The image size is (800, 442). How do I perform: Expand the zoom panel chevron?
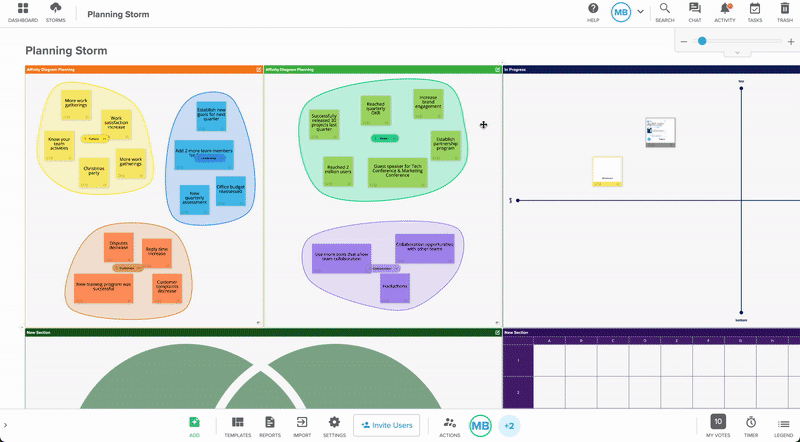tap(737, 53)
